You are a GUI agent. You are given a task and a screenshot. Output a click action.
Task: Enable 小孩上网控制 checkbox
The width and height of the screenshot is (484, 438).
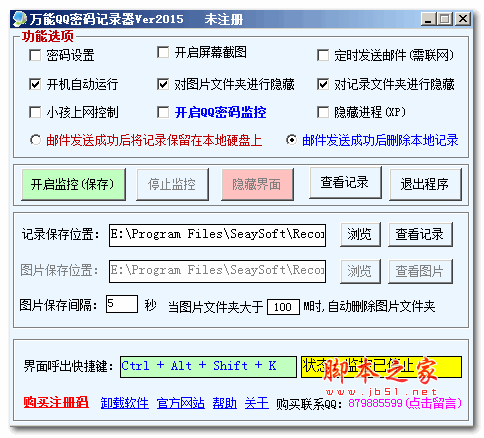[x=35, y=112]
